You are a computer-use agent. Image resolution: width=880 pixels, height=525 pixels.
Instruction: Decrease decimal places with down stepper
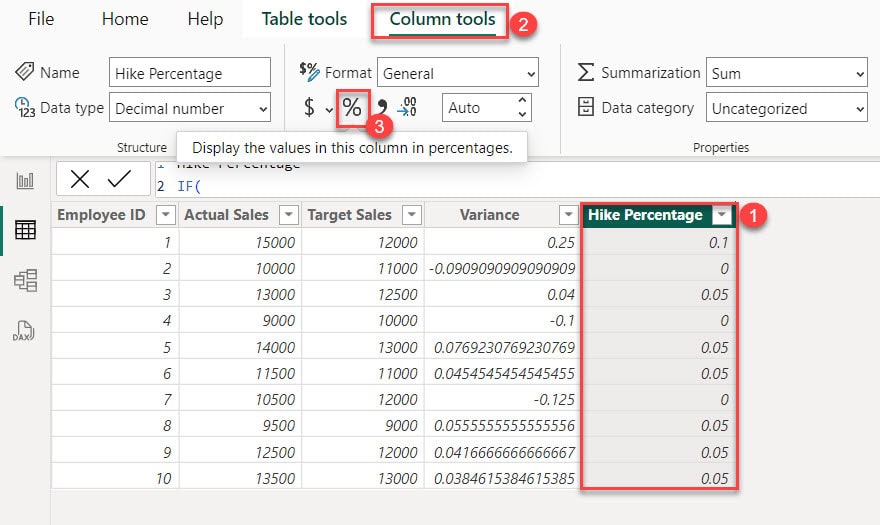click(x=522, y=114)
